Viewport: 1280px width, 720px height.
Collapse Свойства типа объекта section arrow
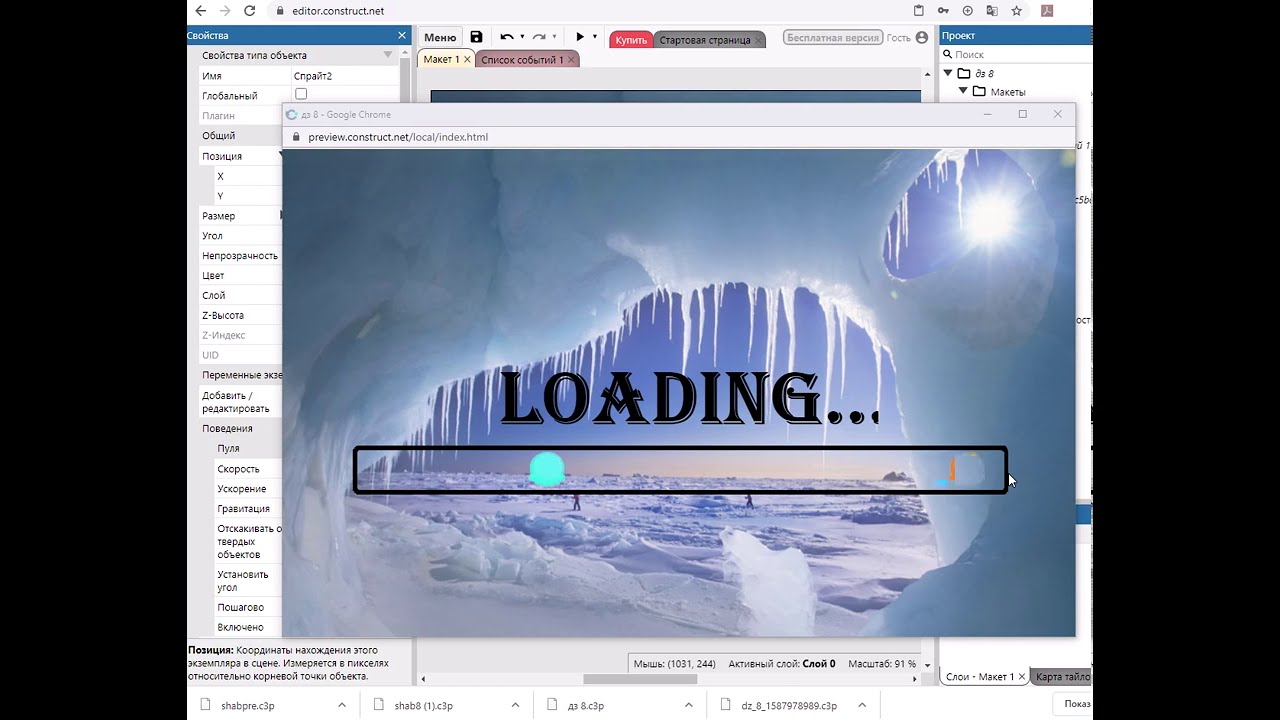click(x=388, y=55)
